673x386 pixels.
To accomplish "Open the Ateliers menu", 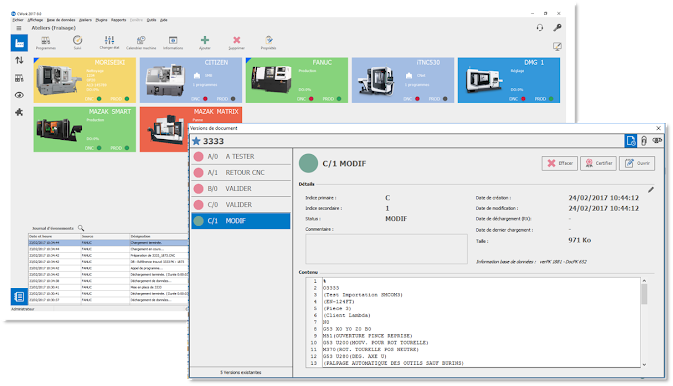I will click(x=85, y=20).
